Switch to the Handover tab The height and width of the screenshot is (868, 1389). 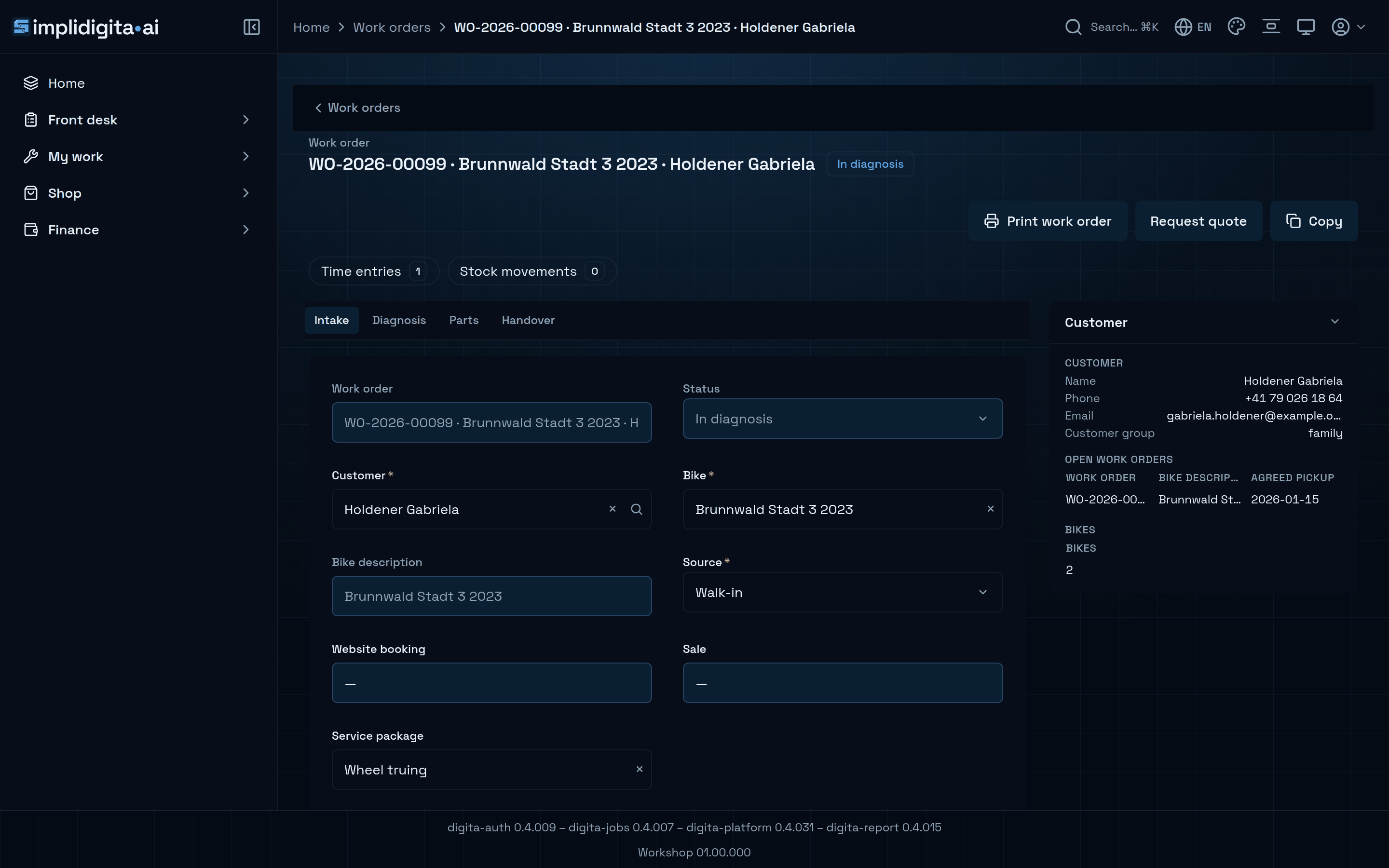pos(528,320)
